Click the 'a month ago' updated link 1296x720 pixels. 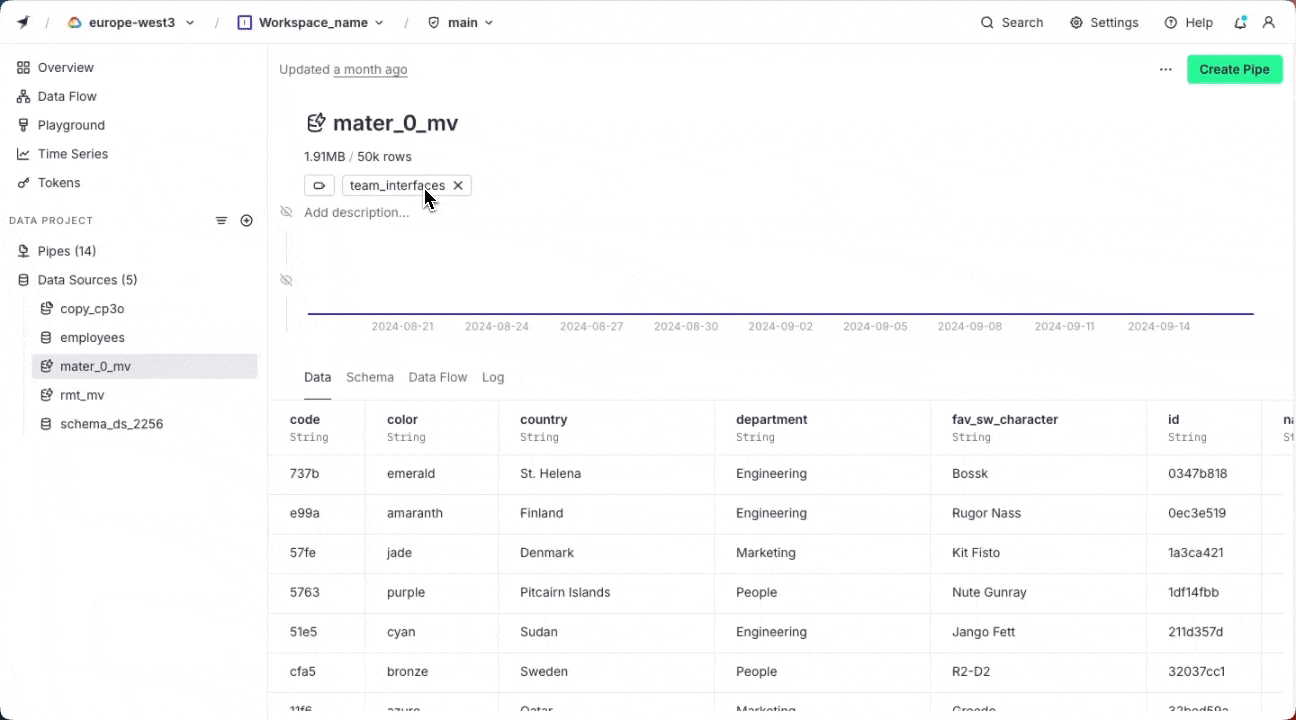[x=370, y=70]
